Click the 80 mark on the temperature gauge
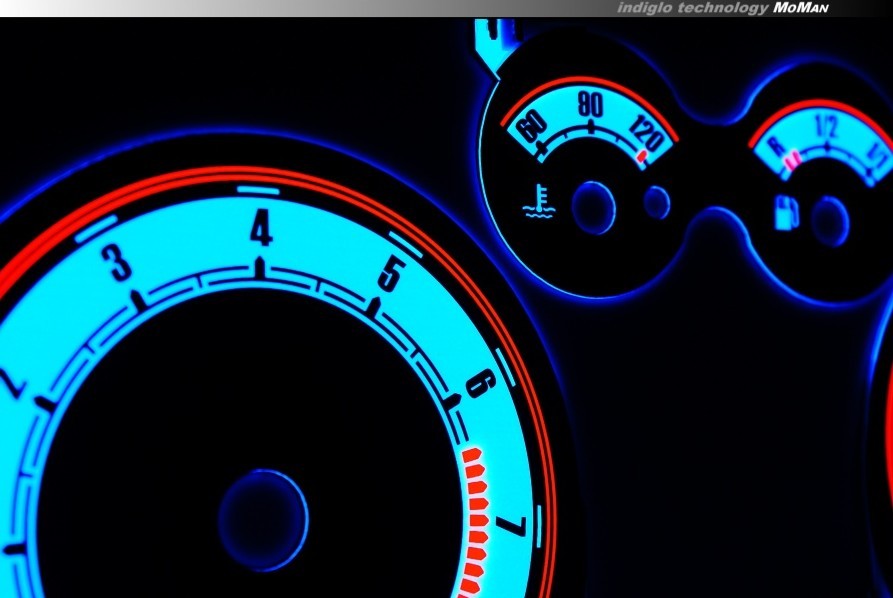Screen dimensions: 893x598 (x=590, y=105)
